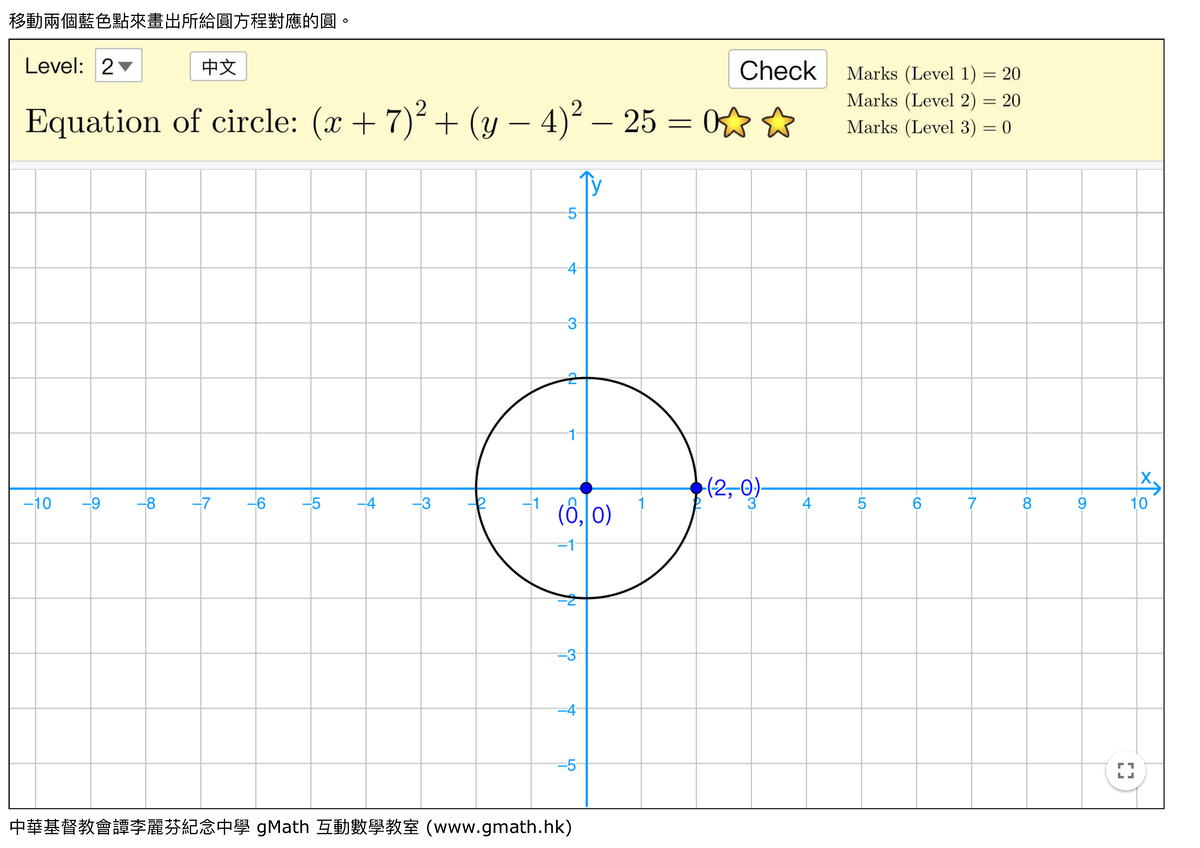Image resolution: width=1200 pixels, height=848 pixels.
Task: Click the "Marks (Level 2) = 20" text
Action: point(933,100)
